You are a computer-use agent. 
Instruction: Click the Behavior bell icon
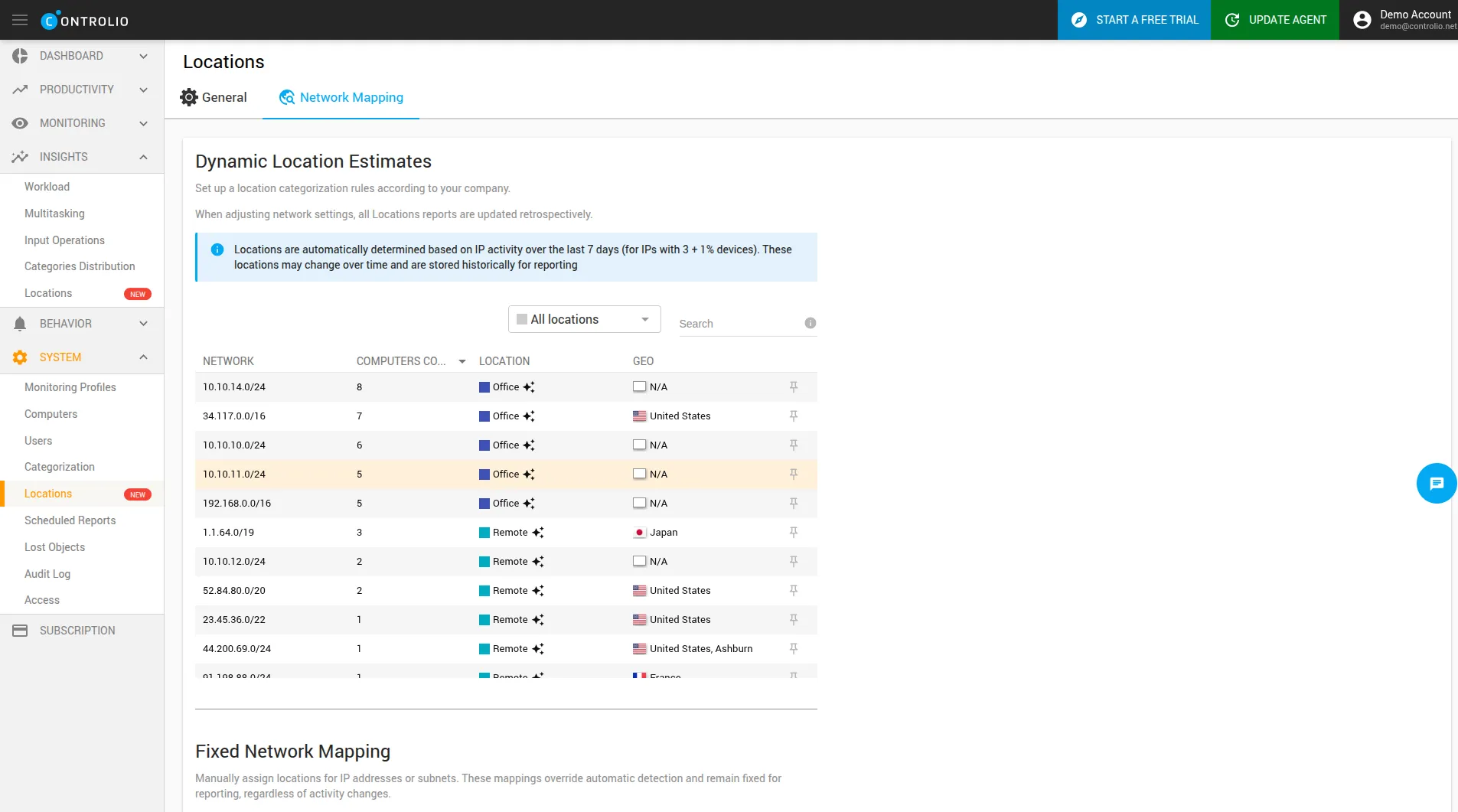tap(20, 324)
